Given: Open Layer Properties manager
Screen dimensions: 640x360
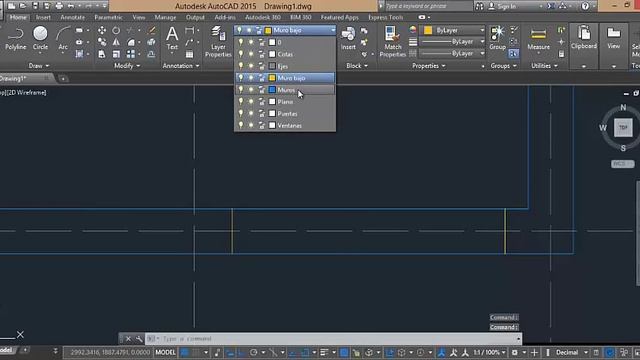Looking at the screenshot, I should point(218,41).
